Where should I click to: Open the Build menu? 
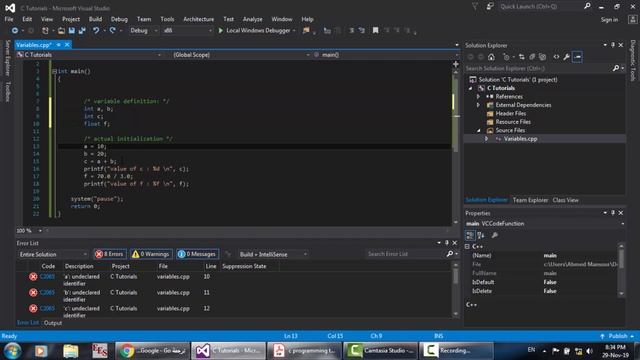tap(96, 19)
